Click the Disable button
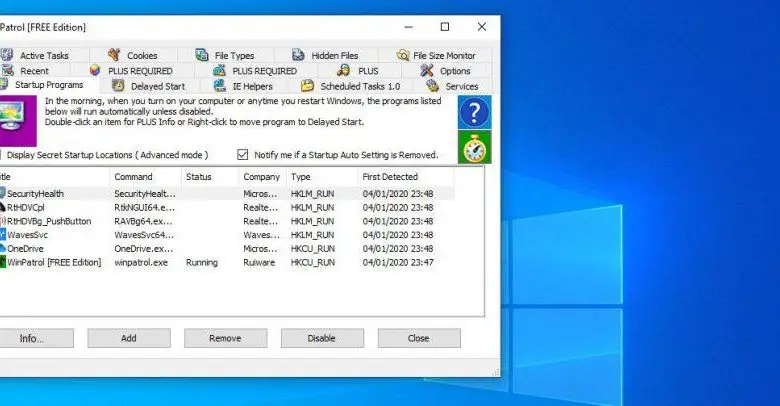780x406 pixels. [x=322, y=338]
